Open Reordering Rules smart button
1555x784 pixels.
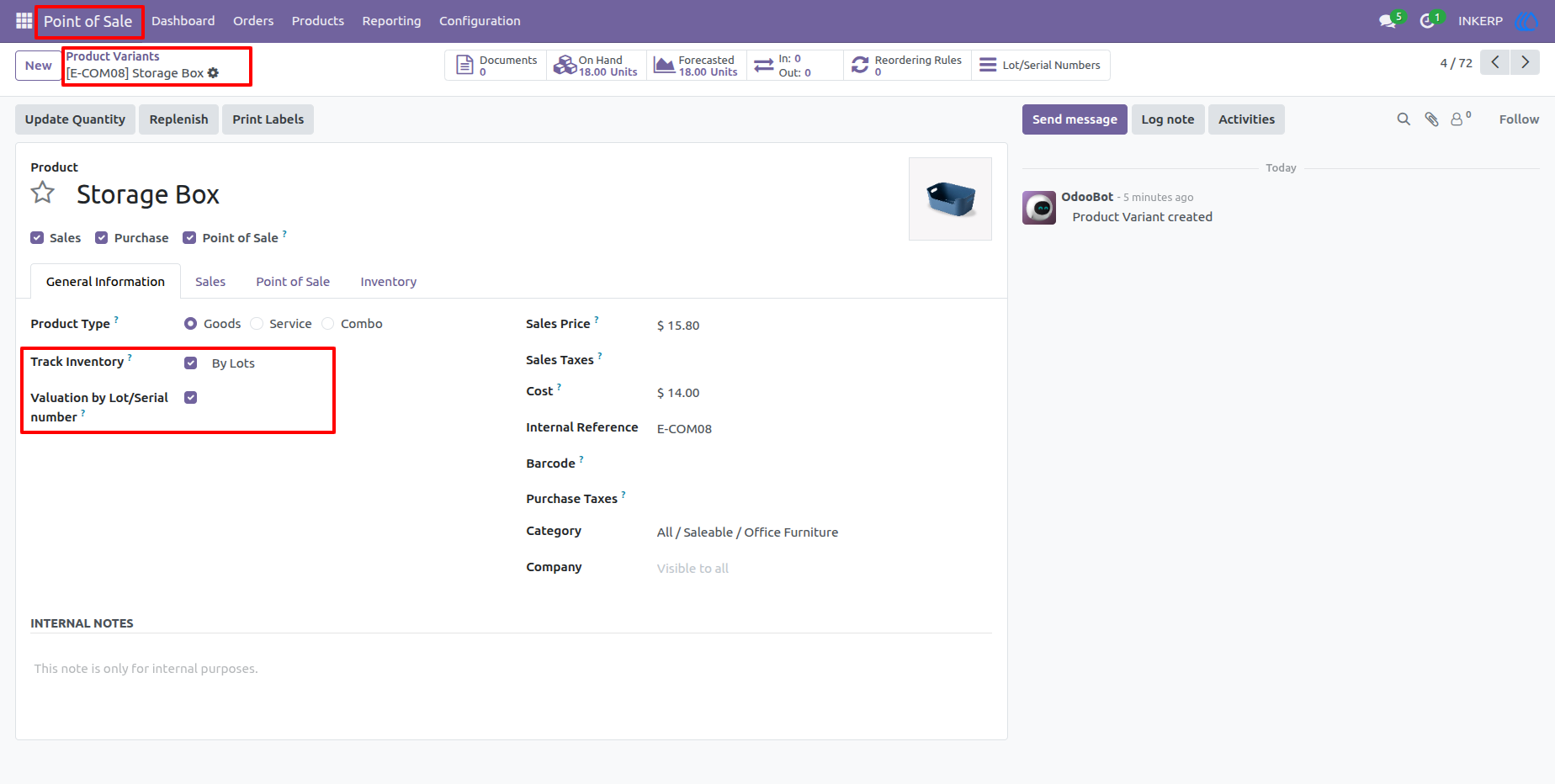click(x=907, y=66)
